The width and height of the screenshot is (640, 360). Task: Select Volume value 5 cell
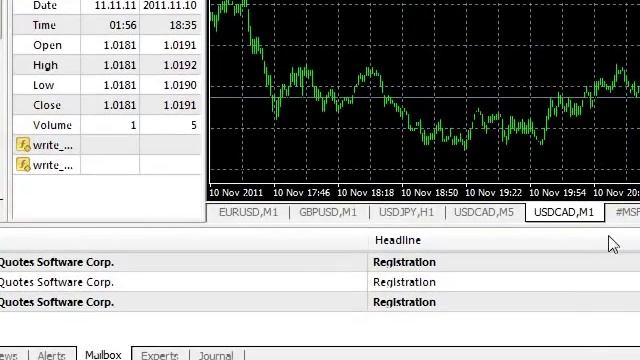[170, 125]
